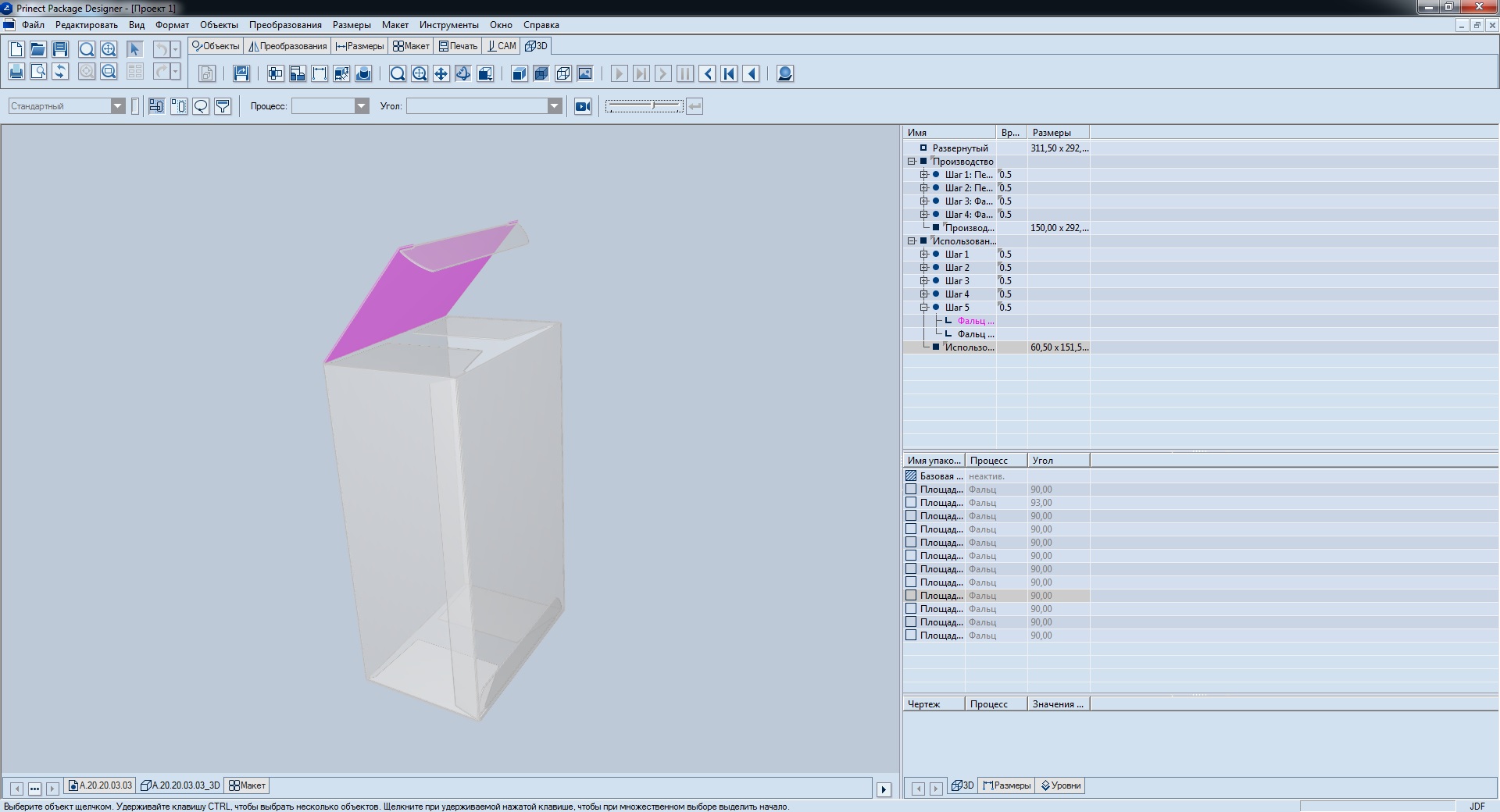Toggle the Базовая checkbox

click(911, 475)
